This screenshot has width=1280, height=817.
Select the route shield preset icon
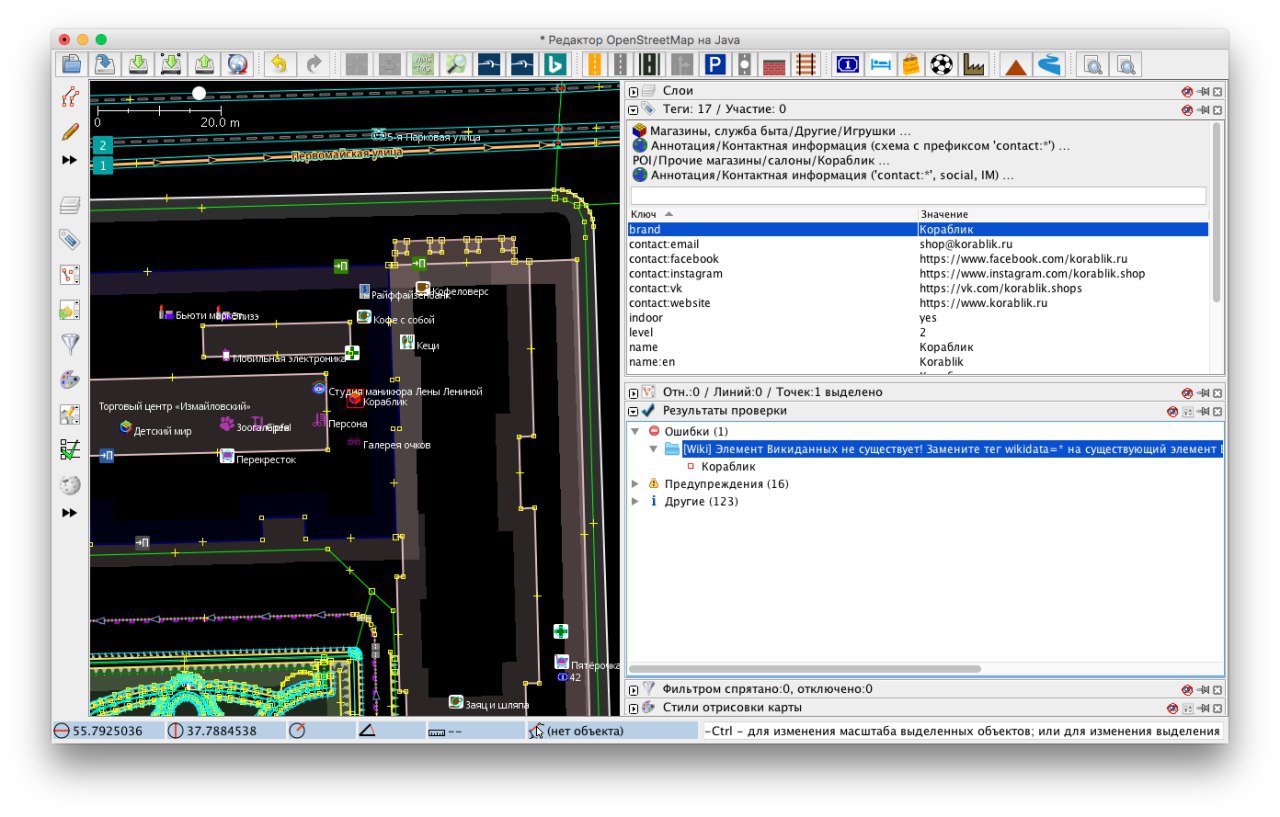[x=847, y=65]
